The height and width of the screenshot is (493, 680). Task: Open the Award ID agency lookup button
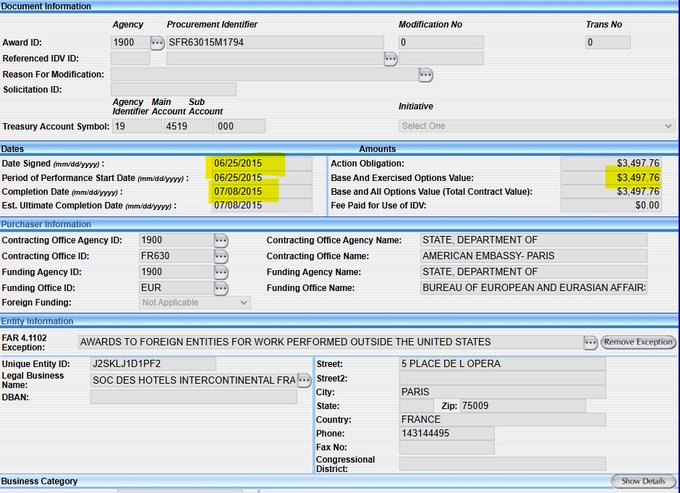point(157,43)
